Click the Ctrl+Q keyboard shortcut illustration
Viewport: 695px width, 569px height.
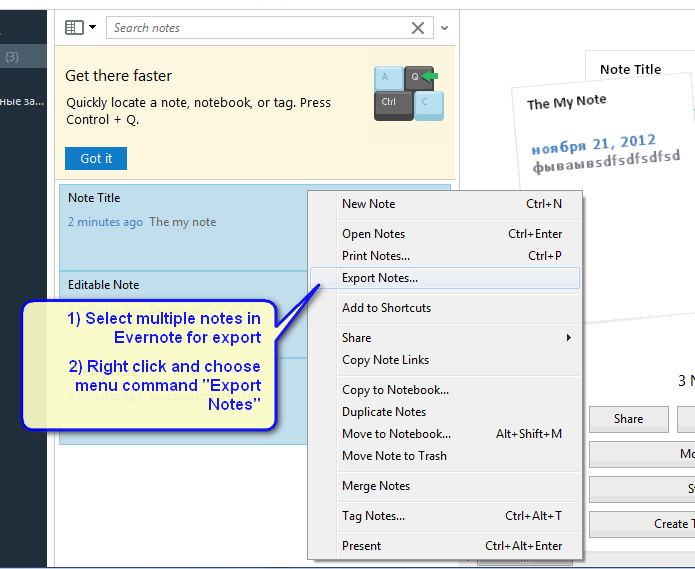click(x=408, y=93)
